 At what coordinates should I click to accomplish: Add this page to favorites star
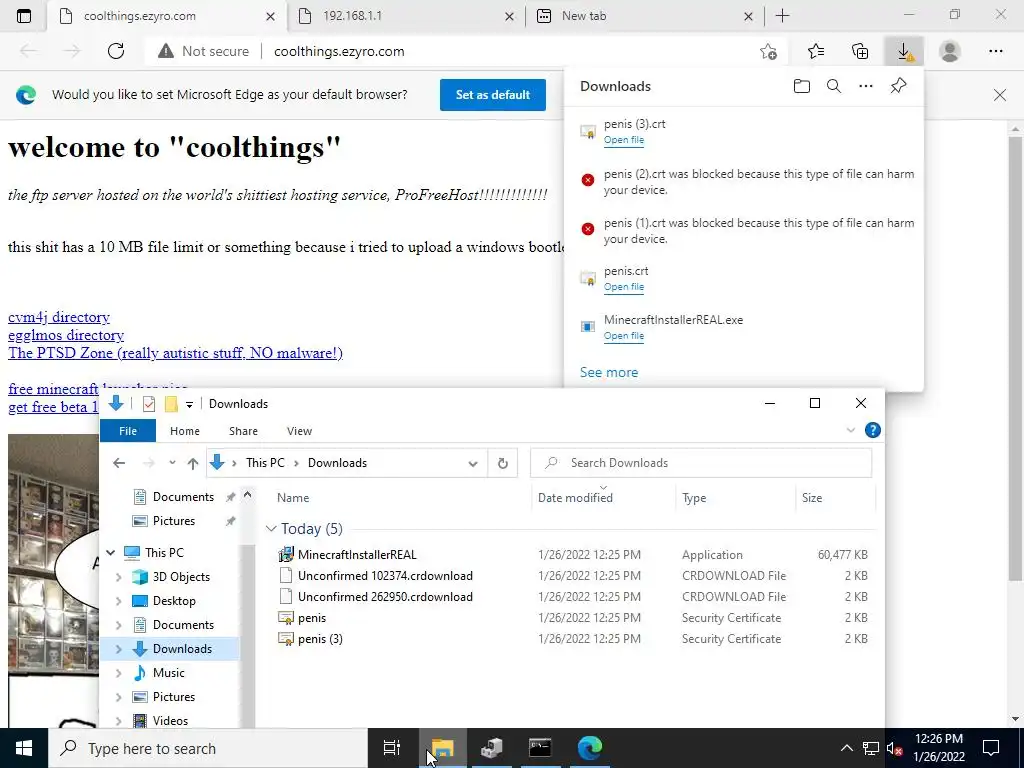point(769,52)
